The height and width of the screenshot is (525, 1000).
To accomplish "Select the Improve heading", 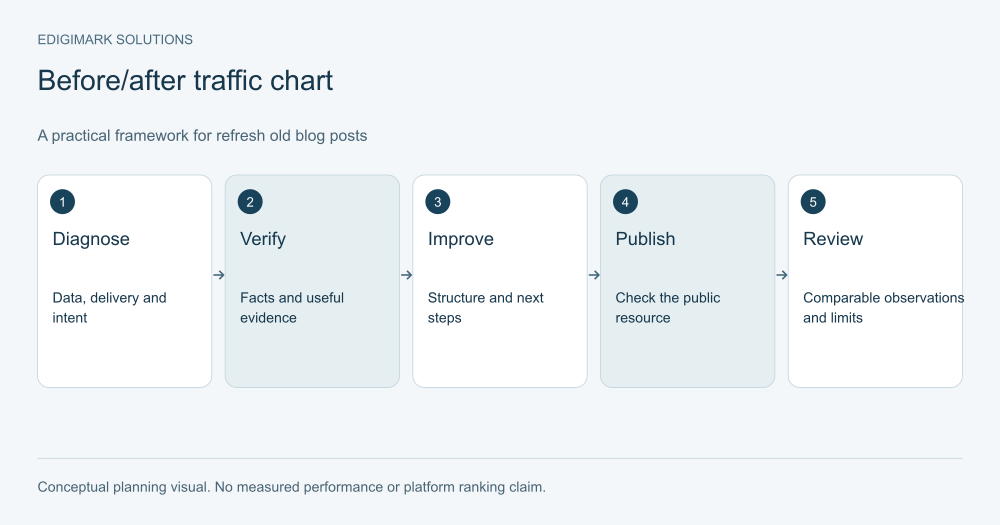I will (x=460, y=239).
